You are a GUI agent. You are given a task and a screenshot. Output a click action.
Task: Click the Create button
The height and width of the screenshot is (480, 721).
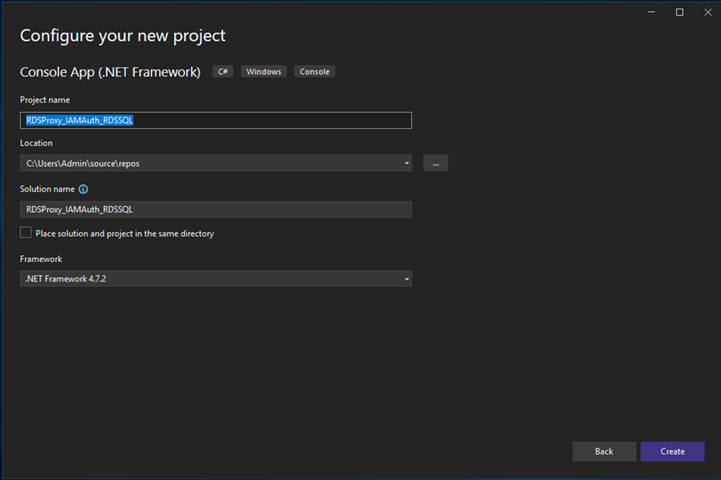[x=672, y=451]
